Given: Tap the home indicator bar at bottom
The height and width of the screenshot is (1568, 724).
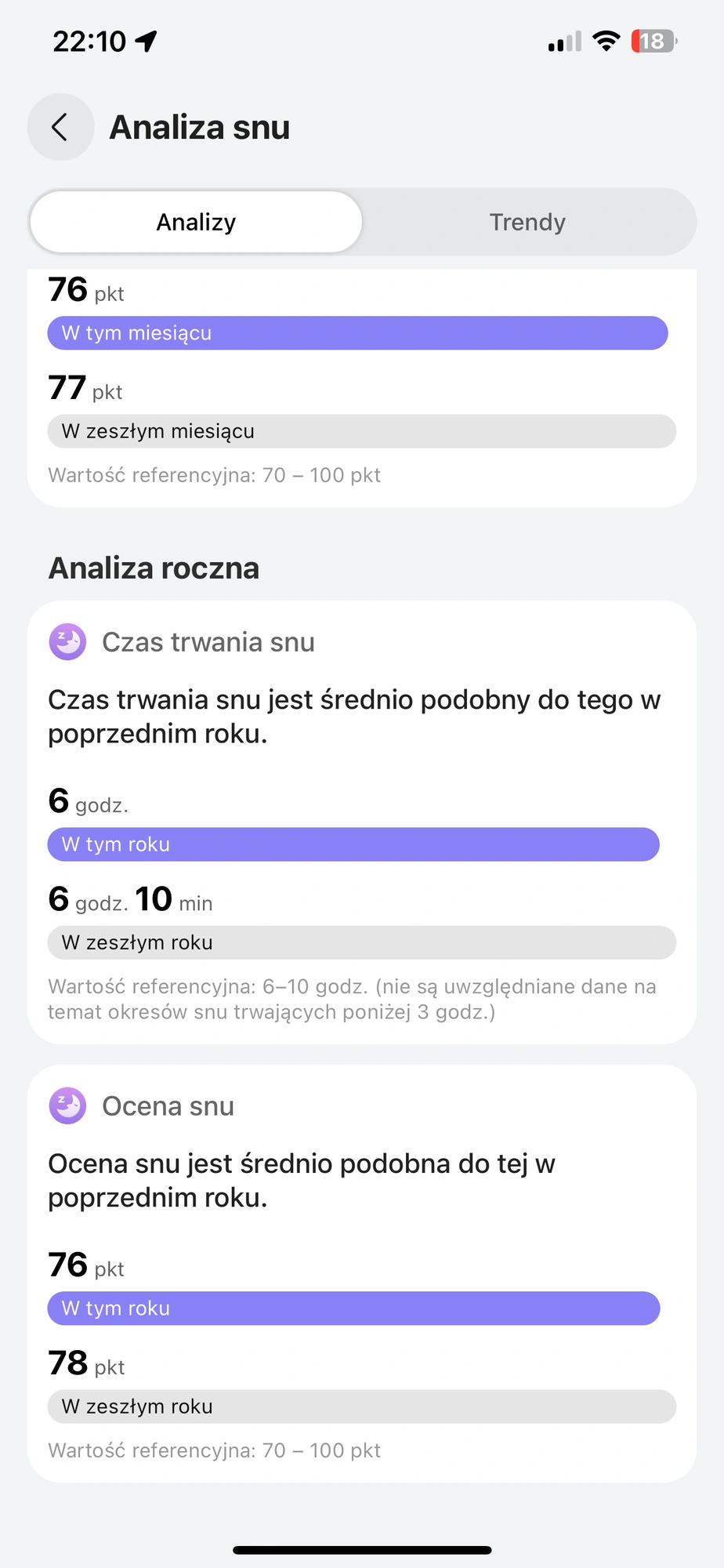Looking at the screenshot, I should coord(362,1550).
